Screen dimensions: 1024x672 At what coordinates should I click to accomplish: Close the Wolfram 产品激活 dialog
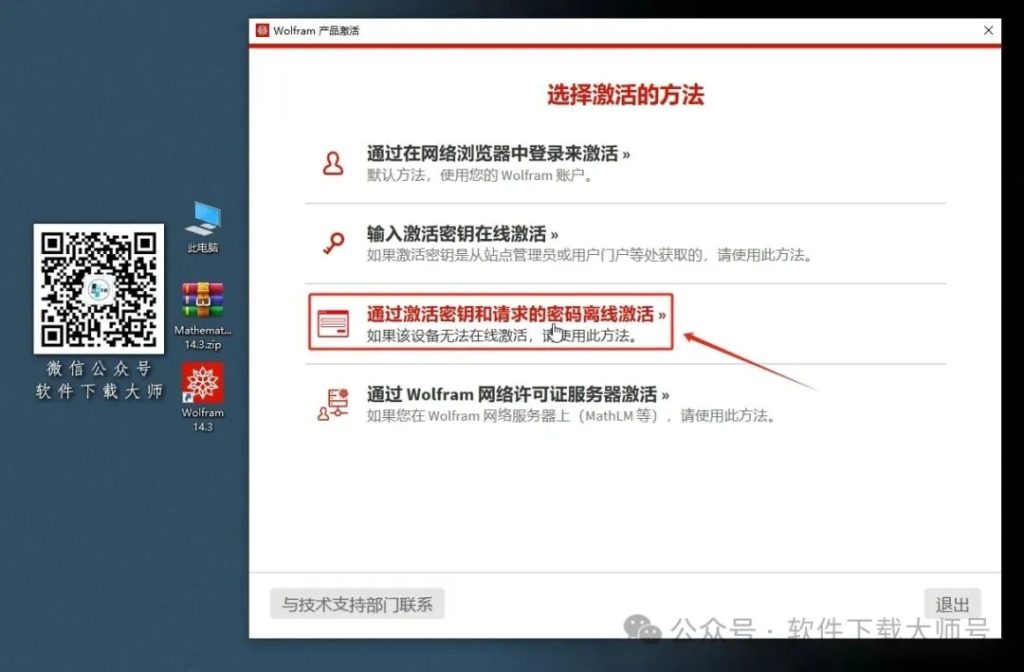point(989,31)
